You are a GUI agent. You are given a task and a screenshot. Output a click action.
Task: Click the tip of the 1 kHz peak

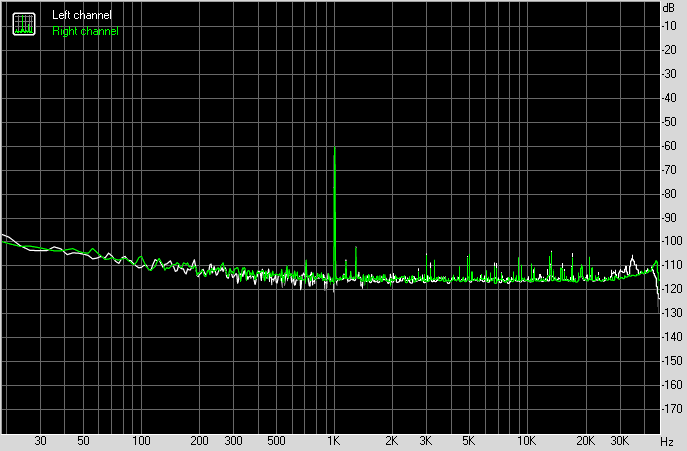click(335, 148)
